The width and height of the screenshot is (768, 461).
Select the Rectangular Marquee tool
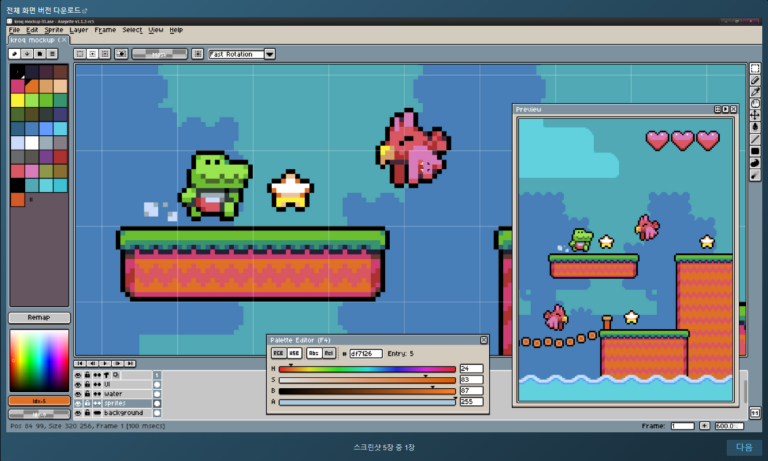click(755, 69)
